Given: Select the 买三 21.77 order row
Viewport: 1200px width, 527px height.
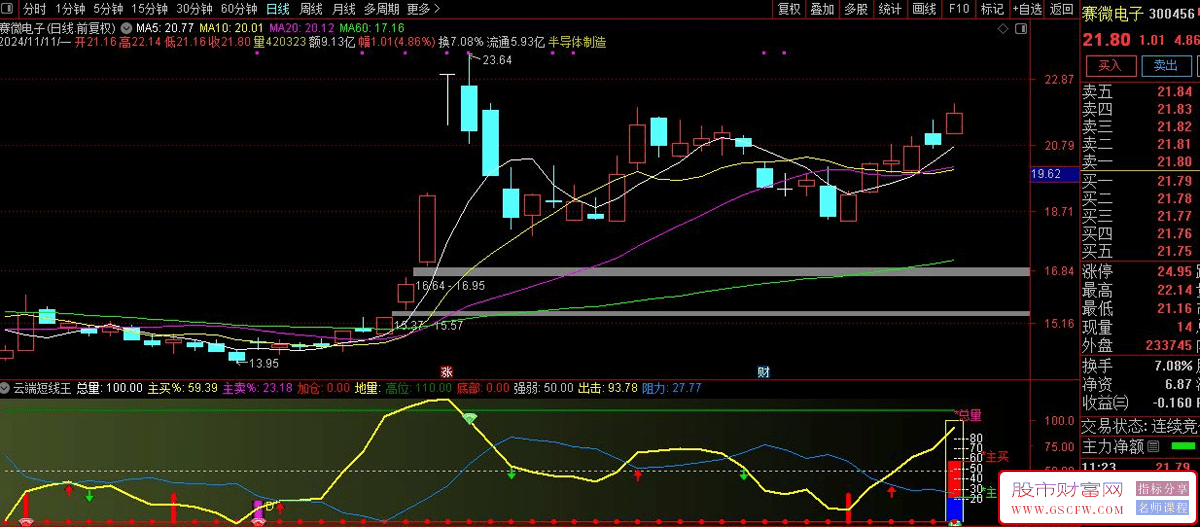Looking at the screenshot, I should 1140,215.
